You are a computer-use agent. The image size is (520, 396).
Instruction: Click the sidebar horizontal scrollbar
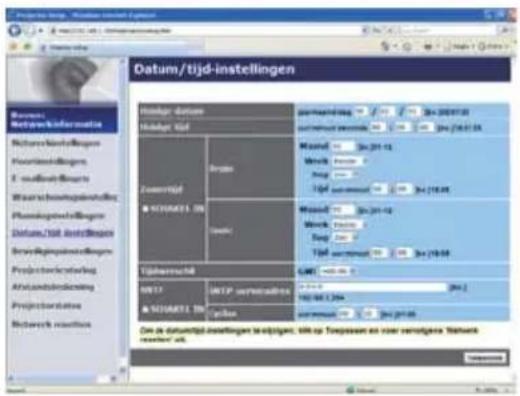pyautogui.click(x=63, y=379)
